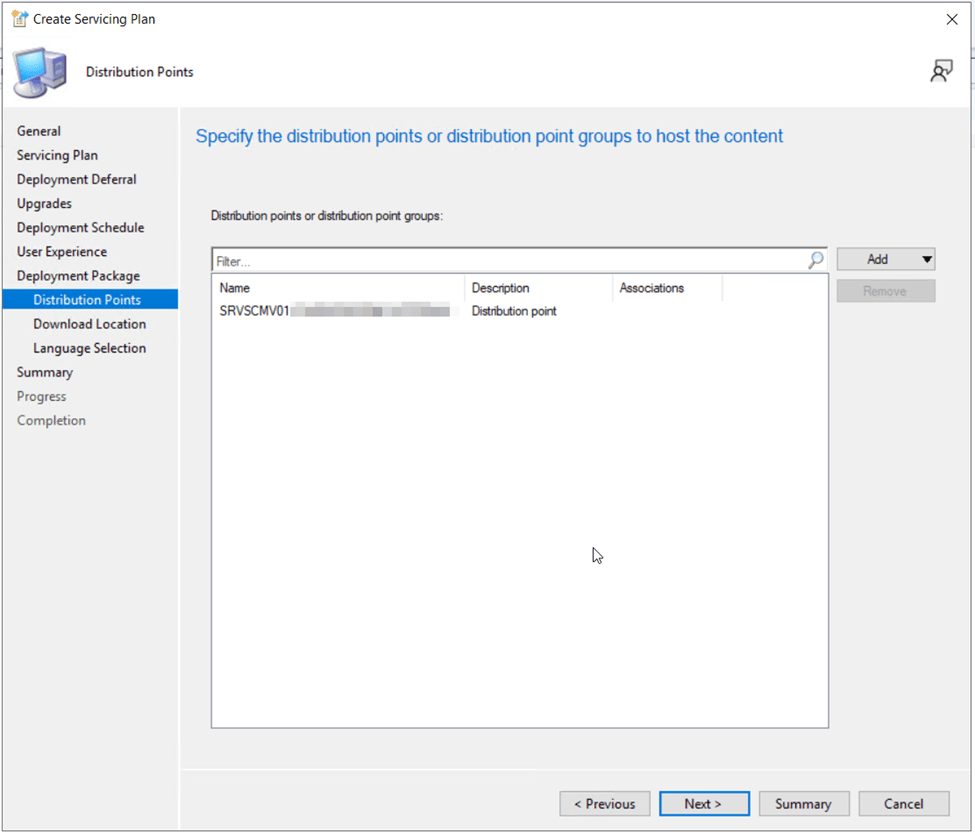Select Language Selection in the sidebar

coord(89,348)
